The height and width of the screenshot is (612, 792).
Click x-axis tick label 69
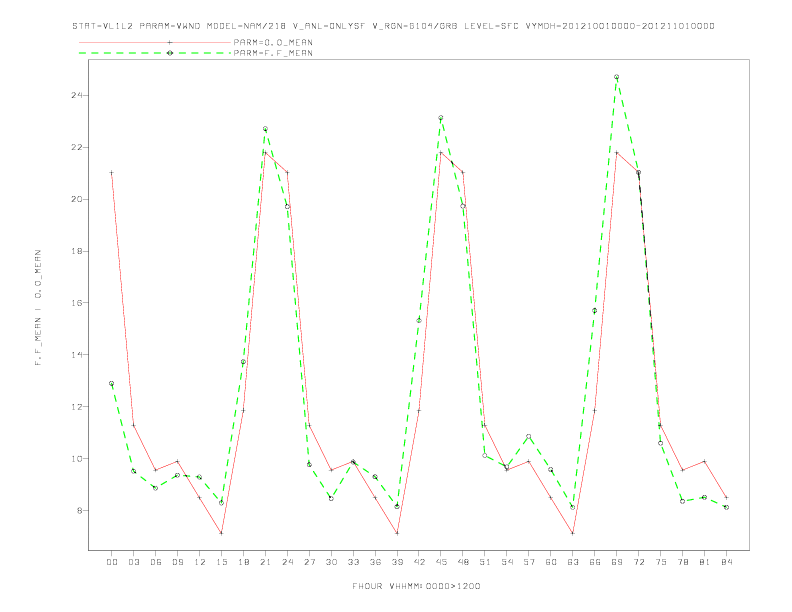617,562
